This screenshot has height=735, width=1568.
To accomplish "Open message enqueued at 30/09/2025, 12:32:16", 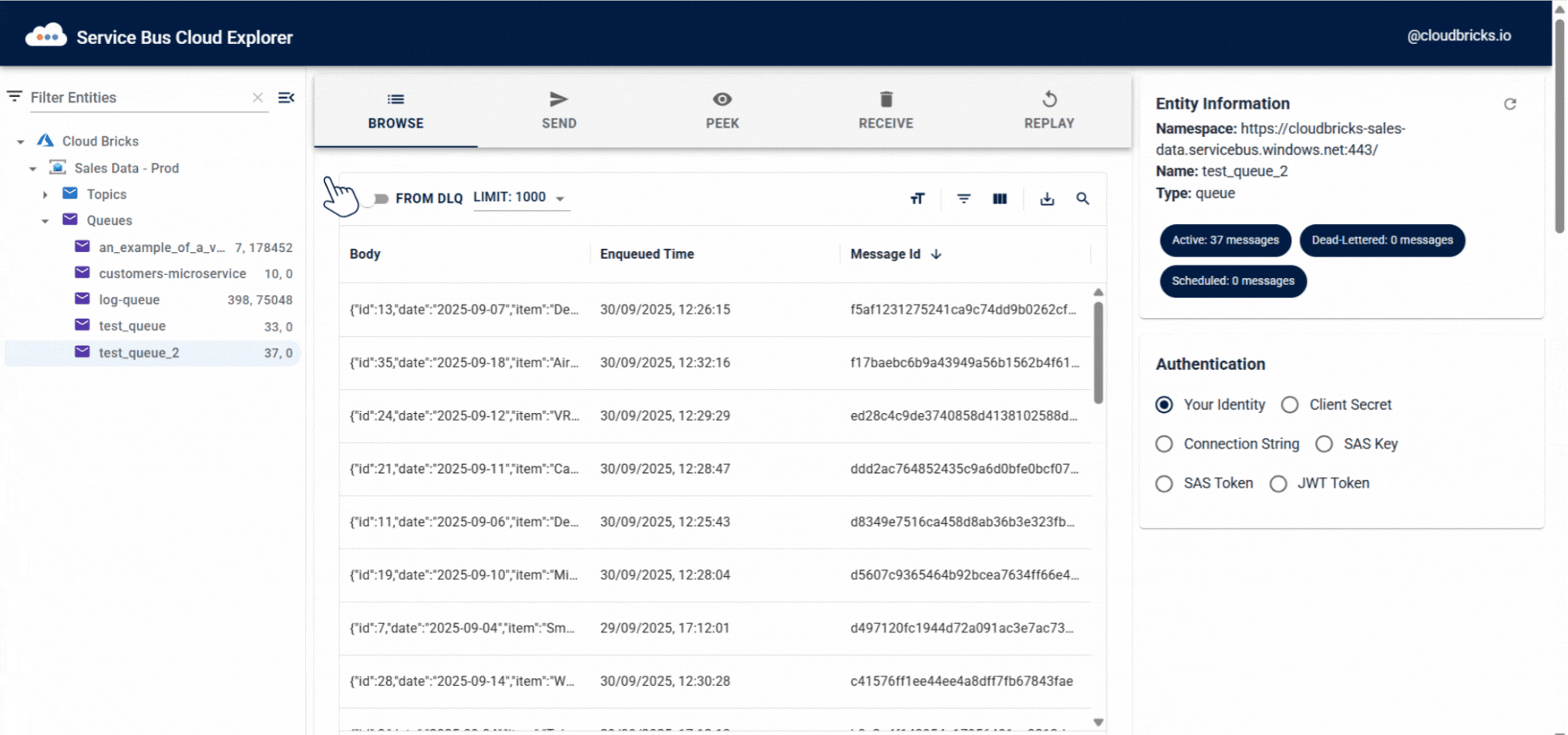I will click(715, 363).
